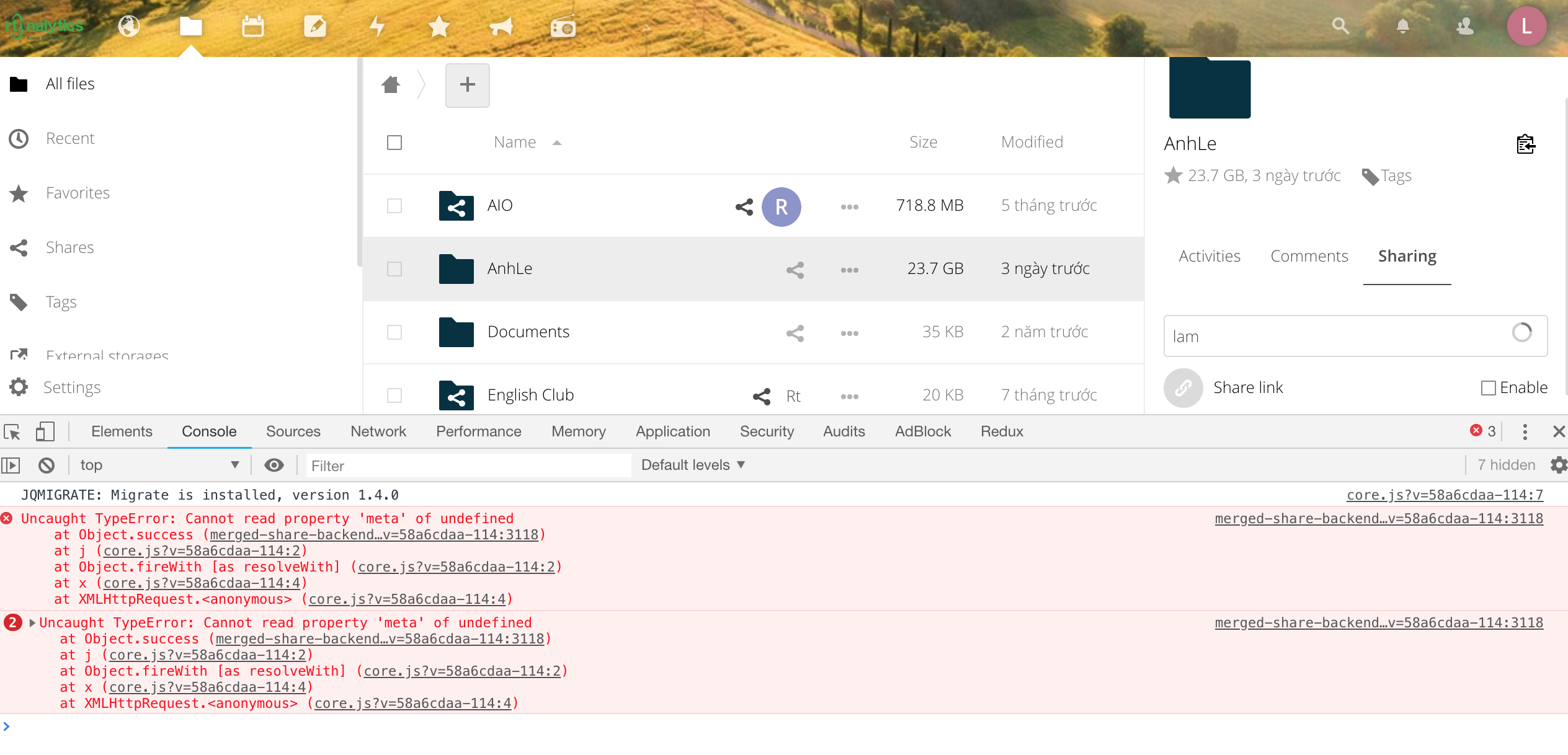Expand the second Uncaught TypeError entry
Viewport: 1568px width, 755px height.
click(x=32, y=622)
